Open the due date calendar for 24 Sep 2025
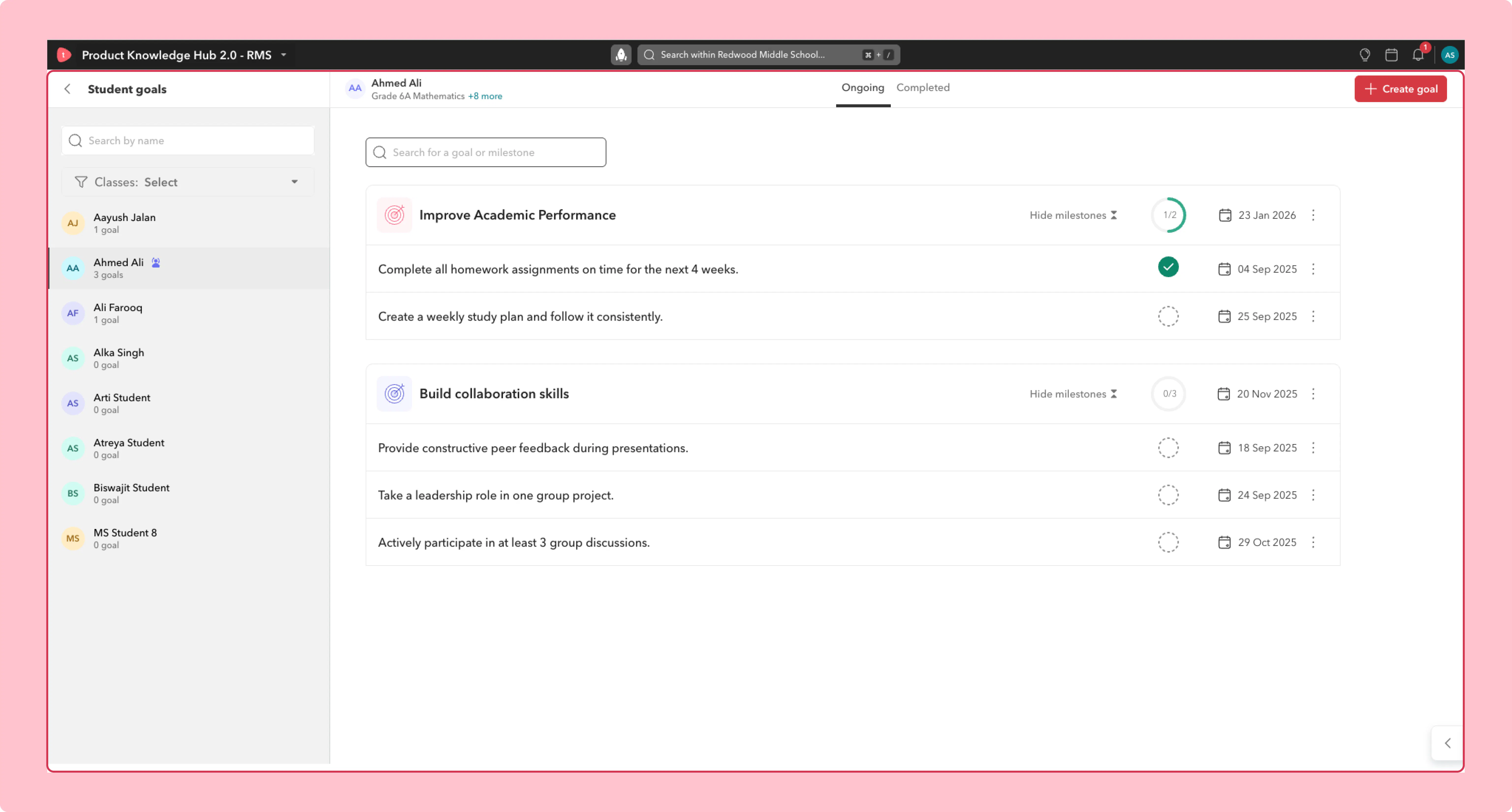1512x812 pixels. 1224,495
